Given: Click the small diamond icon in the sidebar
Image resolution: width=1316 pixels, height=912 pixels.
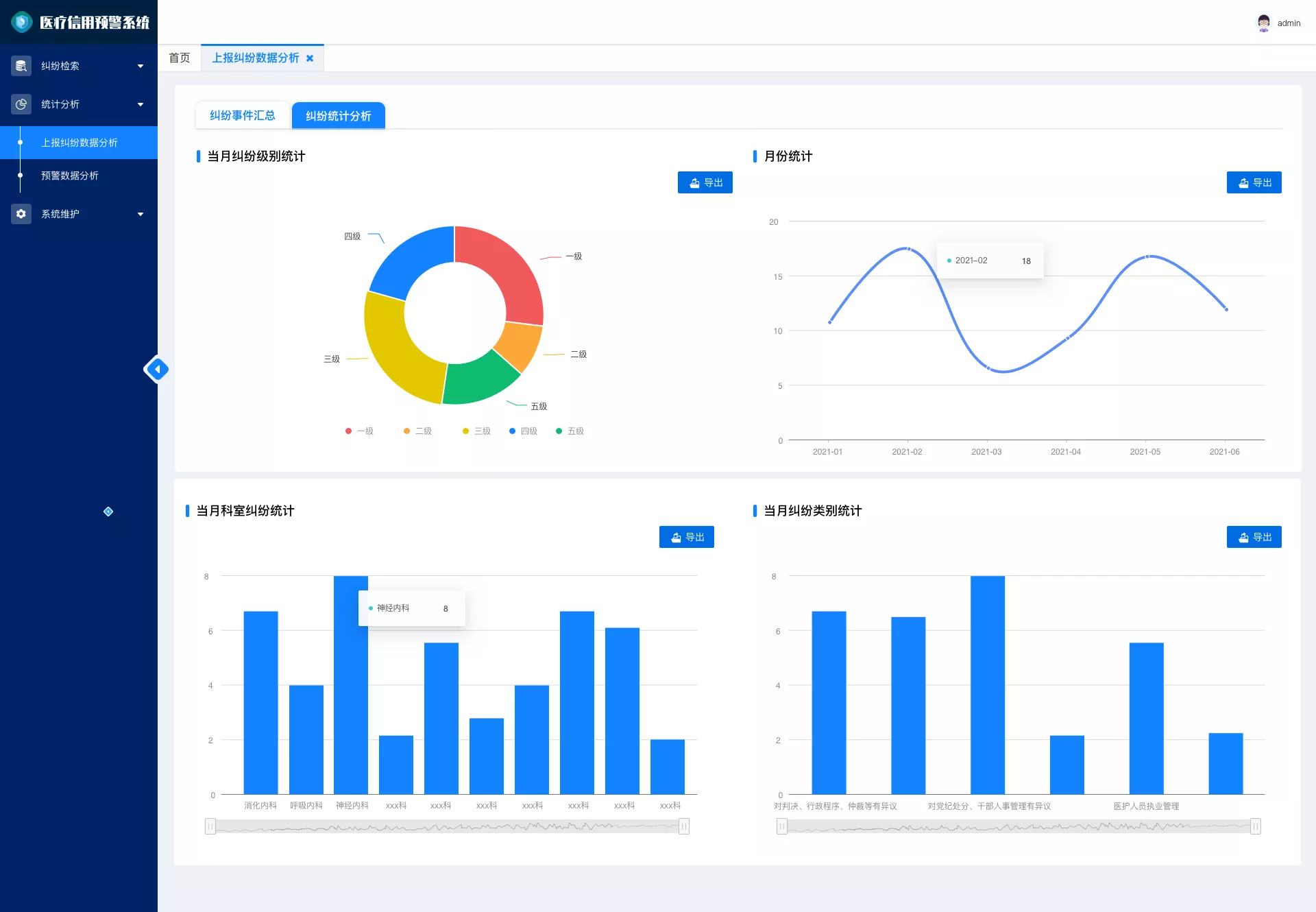Looking at the screenshot, I should point(108,512).
